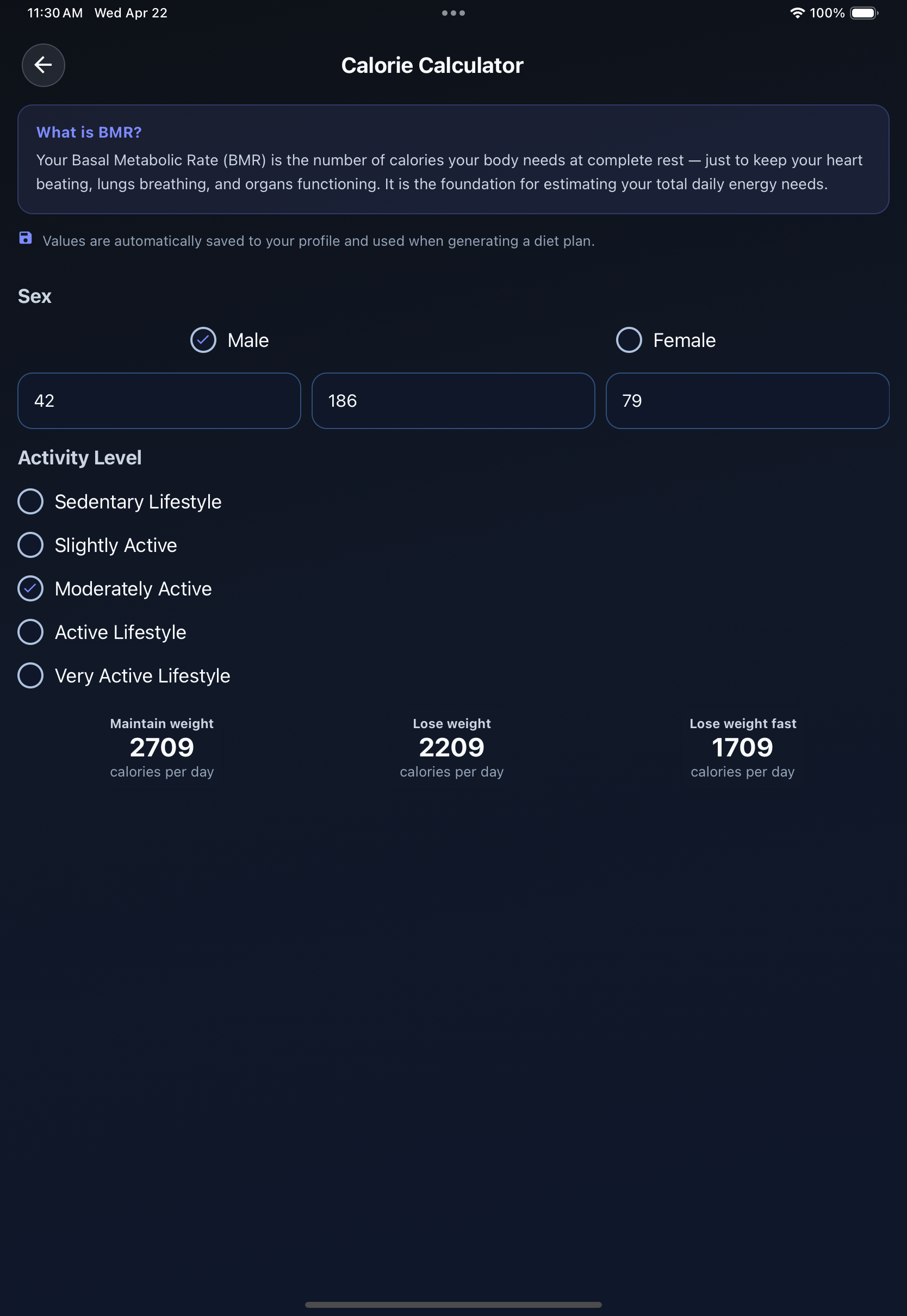The width and height of the screenshot is (907, 1316).
Task: Click the height field showing 186
Action: [x=453, y=401]
